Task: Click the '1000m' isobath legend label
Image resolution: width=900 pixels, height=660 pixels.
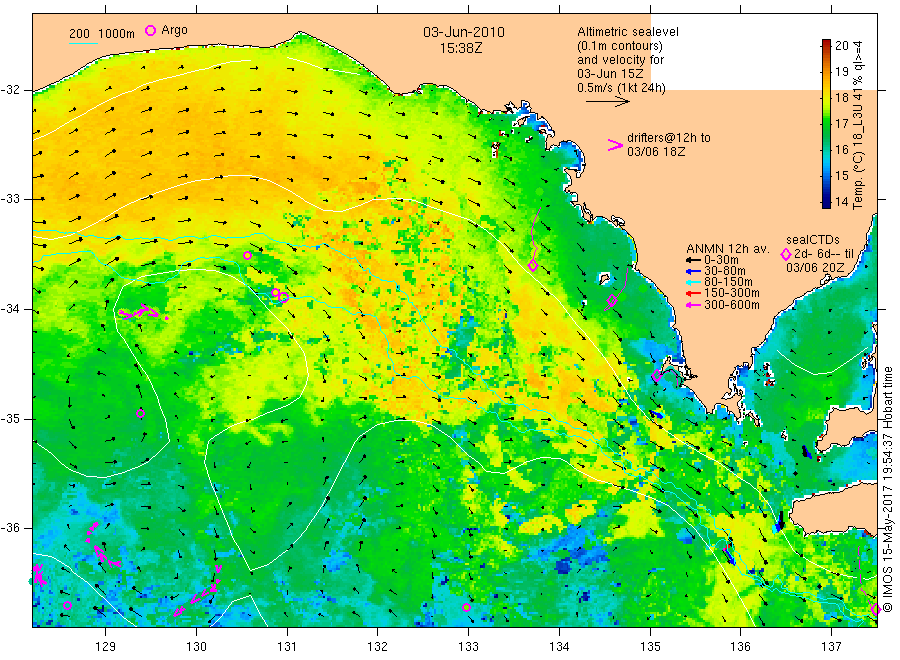Action: click(117, 34)
